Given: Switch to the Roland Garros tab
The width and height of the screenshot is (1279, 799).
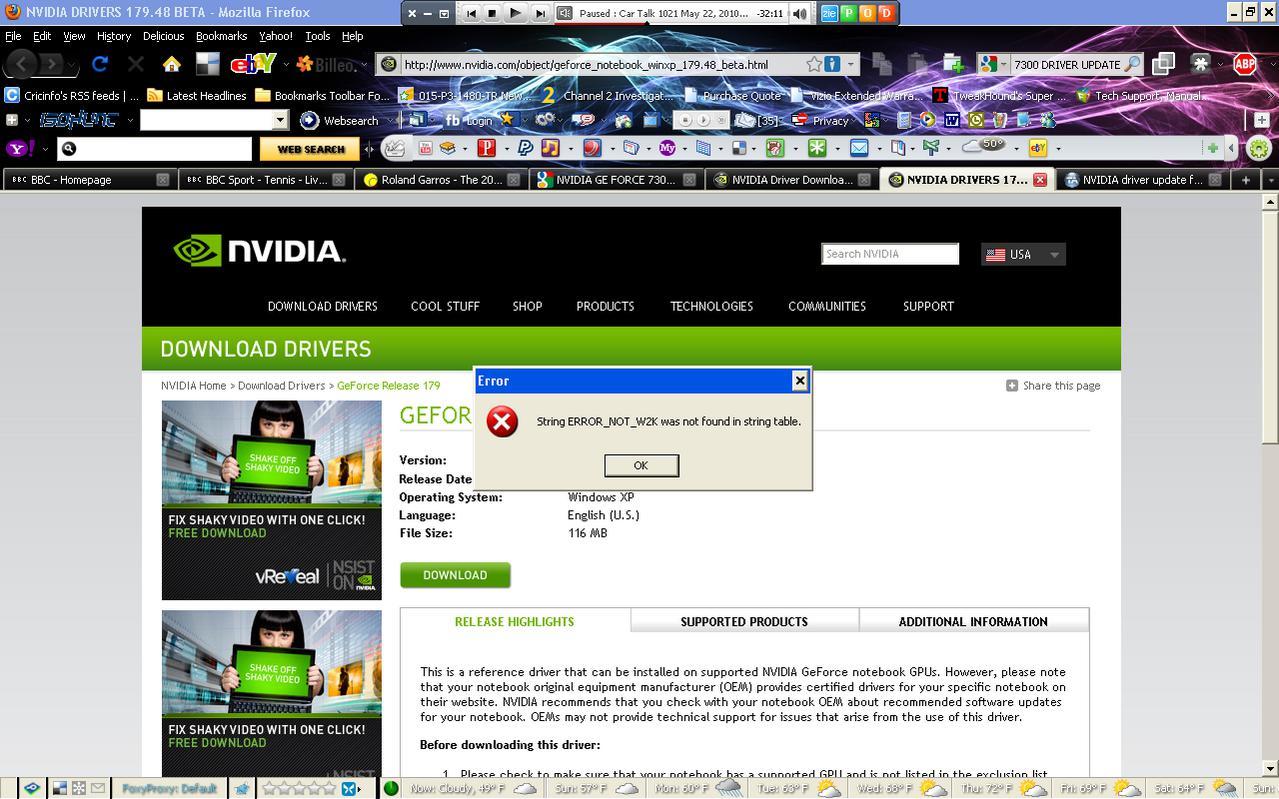Looking at the screenshot, I should coord(441,180).
